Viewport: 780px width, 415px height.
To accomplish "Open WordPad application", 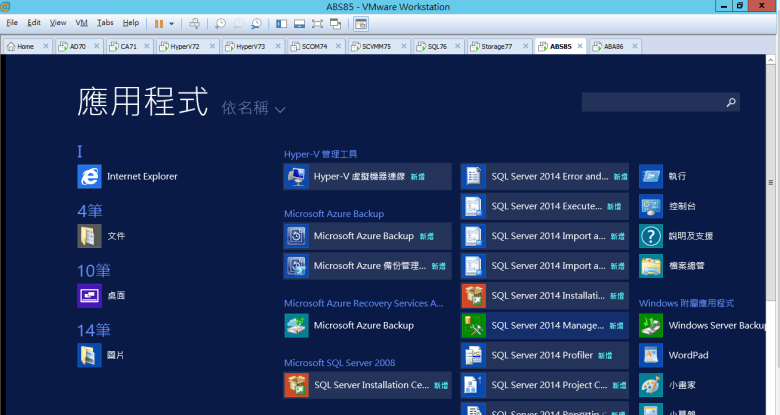I will 688,355.
